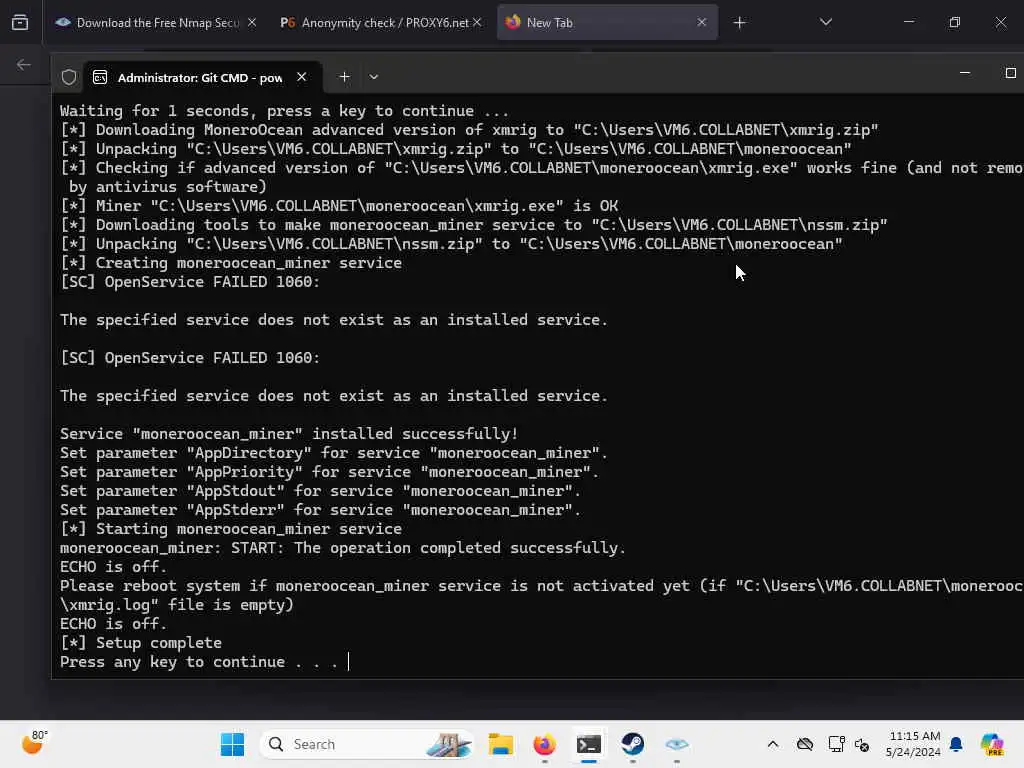
Task: Click the taskbar Search box
Action: 368,744
